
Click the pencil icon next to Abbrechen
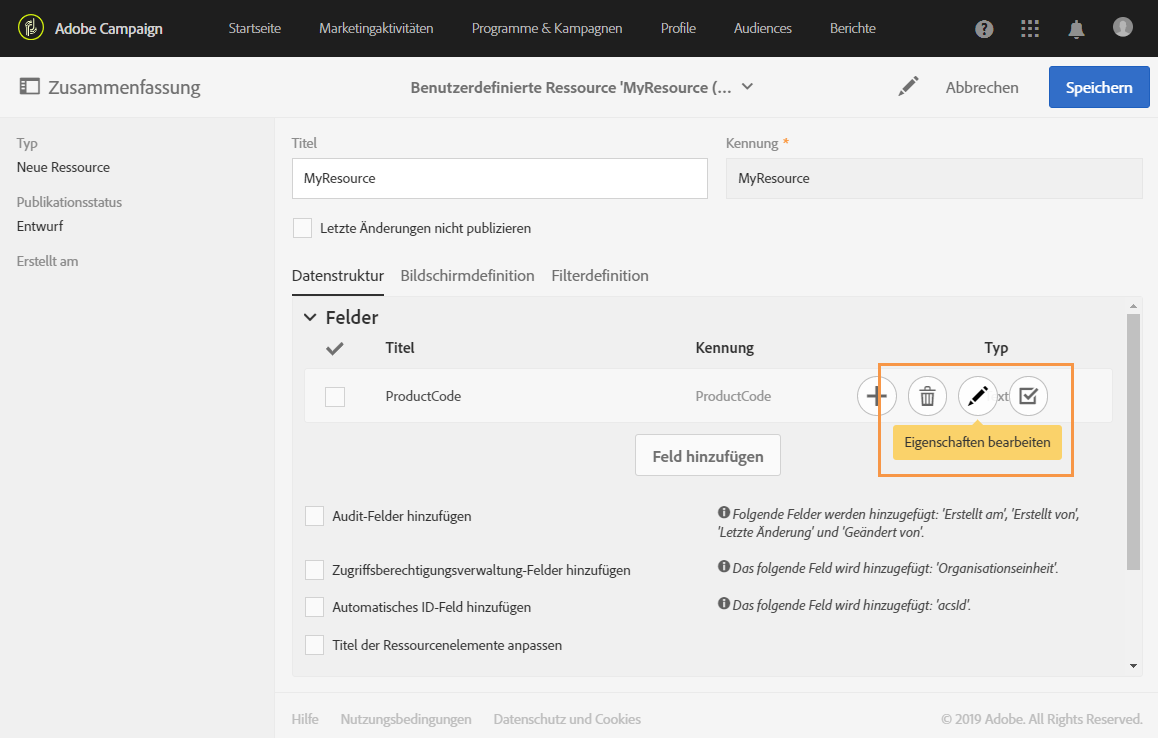pyautogui.click(x=908, y=87)
